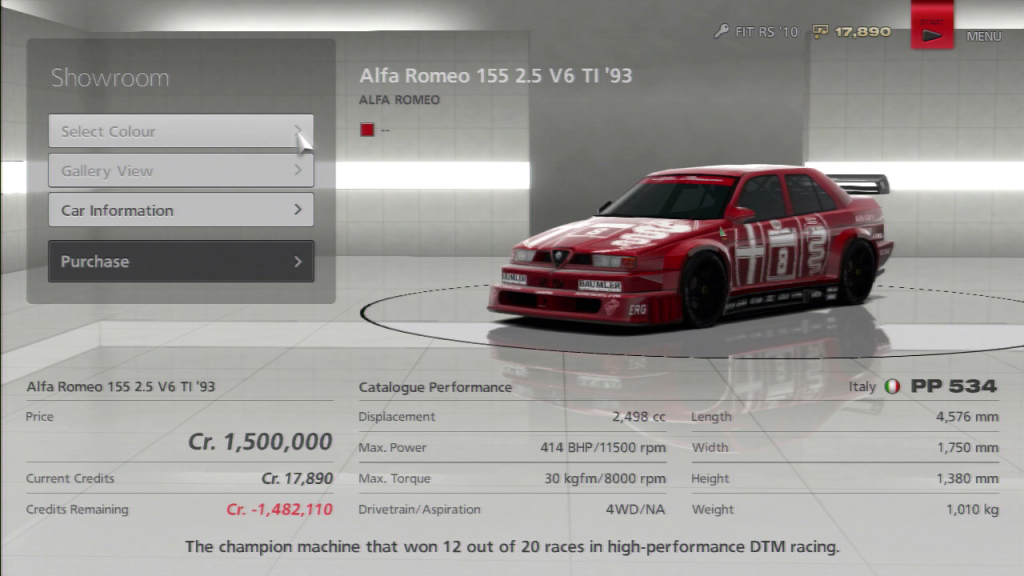The image size is (1024, 576).
Task: Click the Max. Power value 414 BHP/11500 rpm
Action: [x=603, y=447]
